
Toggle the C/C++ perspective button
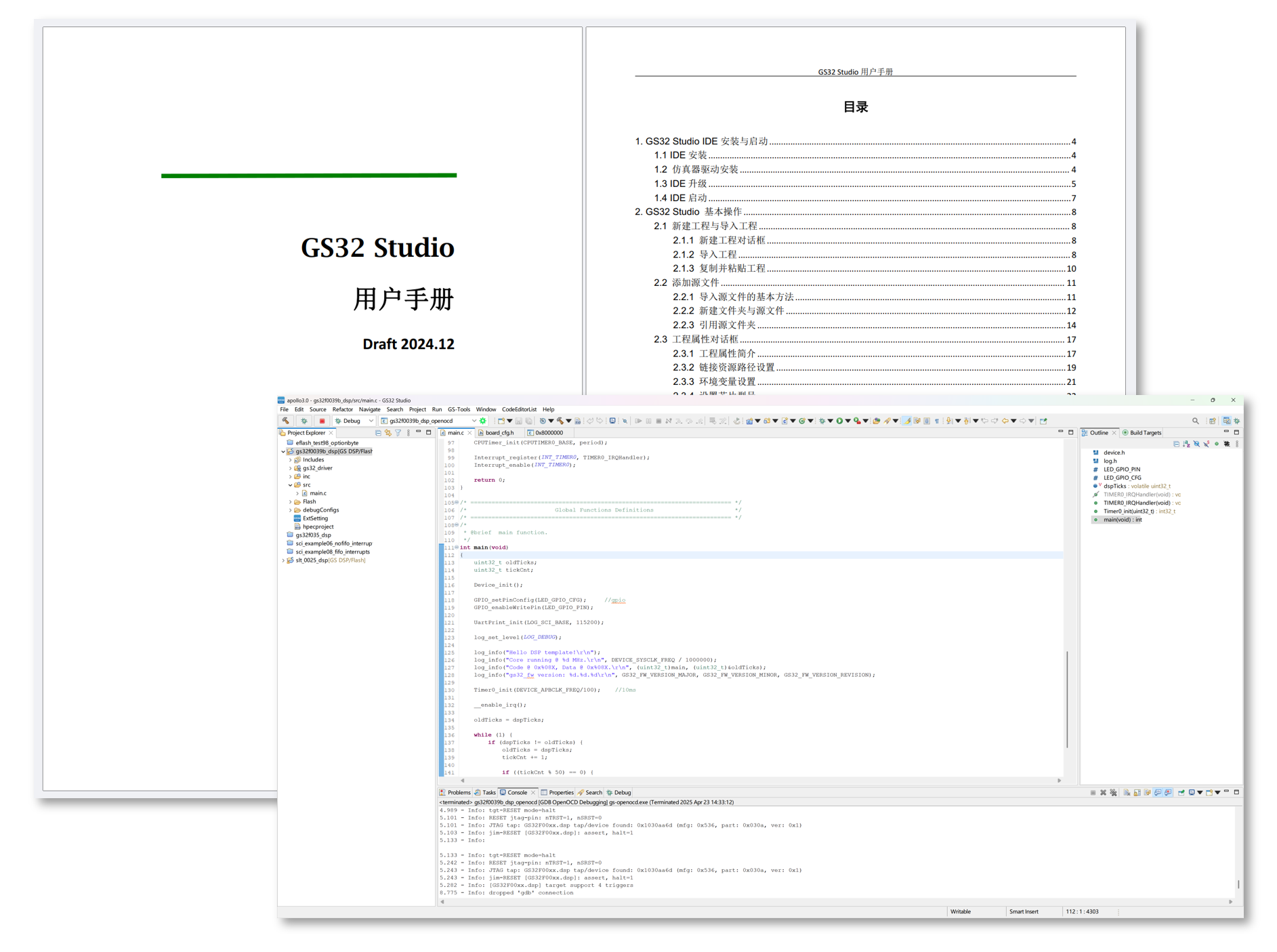tap(1226, 421)
